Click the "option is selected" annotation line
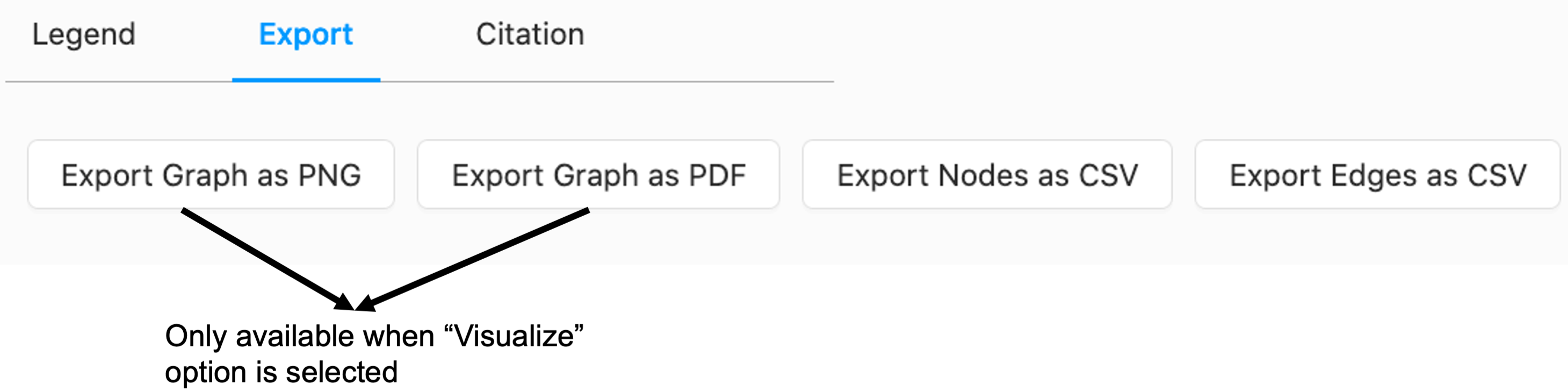Viewport: 1568px width, 391px height. pyautogui.click(x=280, y=372)
